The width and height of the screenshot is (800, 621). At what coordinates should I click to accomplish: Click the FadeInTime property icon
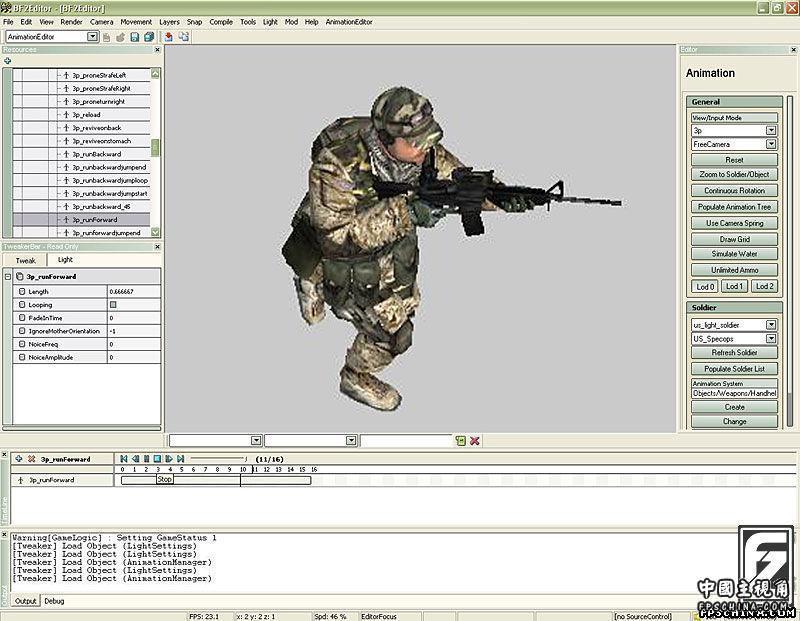point(21,318)
